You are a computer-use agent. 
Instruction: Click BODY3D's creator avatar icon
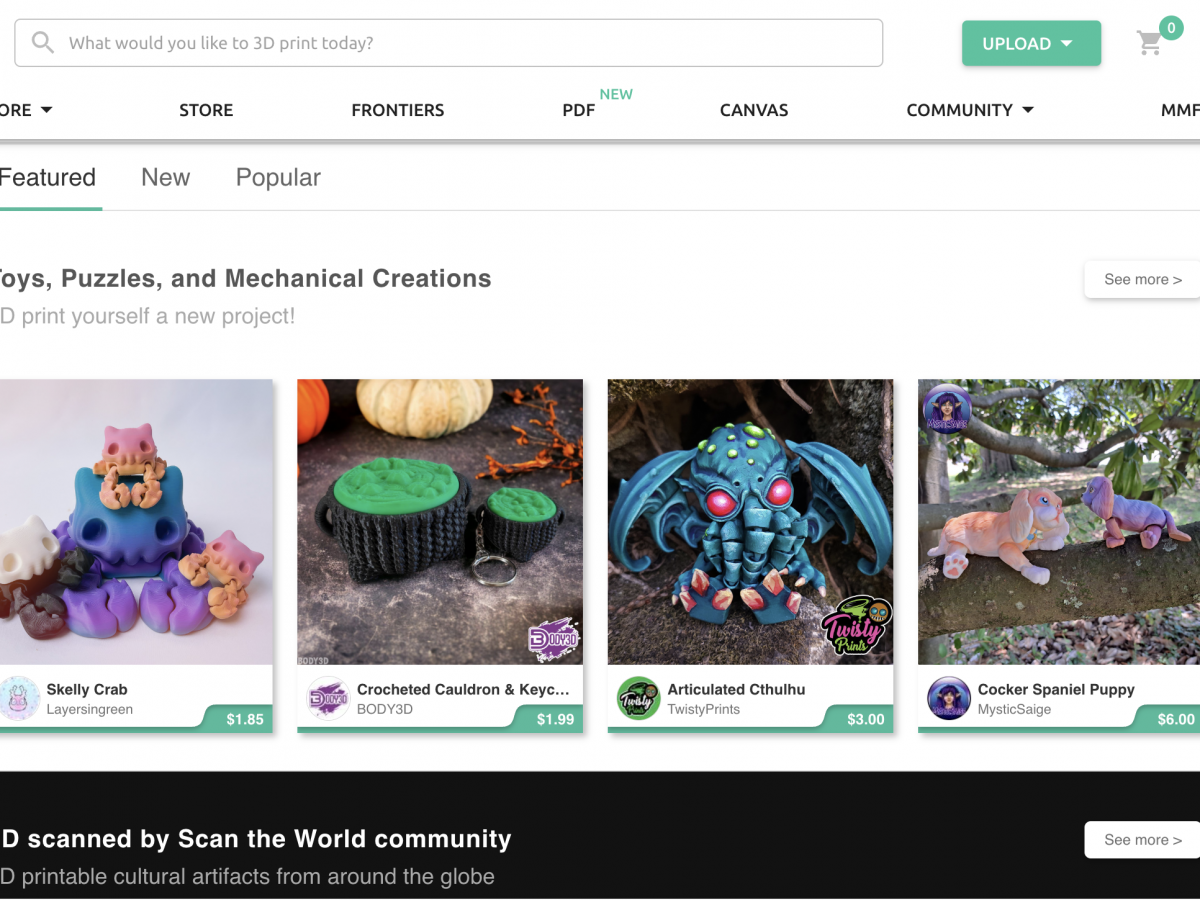[x=330, y=699]
